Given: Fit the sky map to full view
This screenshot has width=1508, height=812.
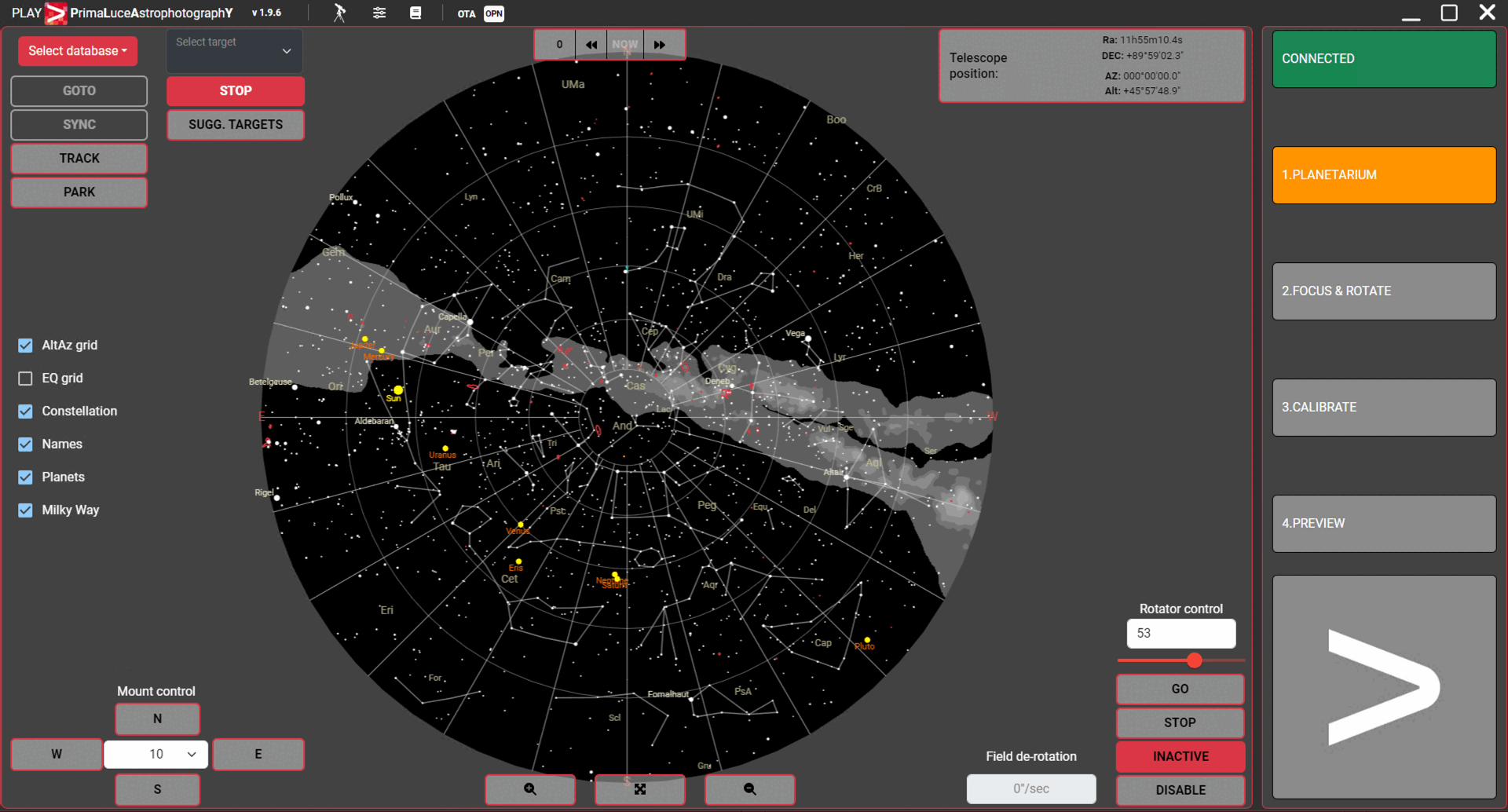Looking at the screenshot, I should click(x=640, y=789).
